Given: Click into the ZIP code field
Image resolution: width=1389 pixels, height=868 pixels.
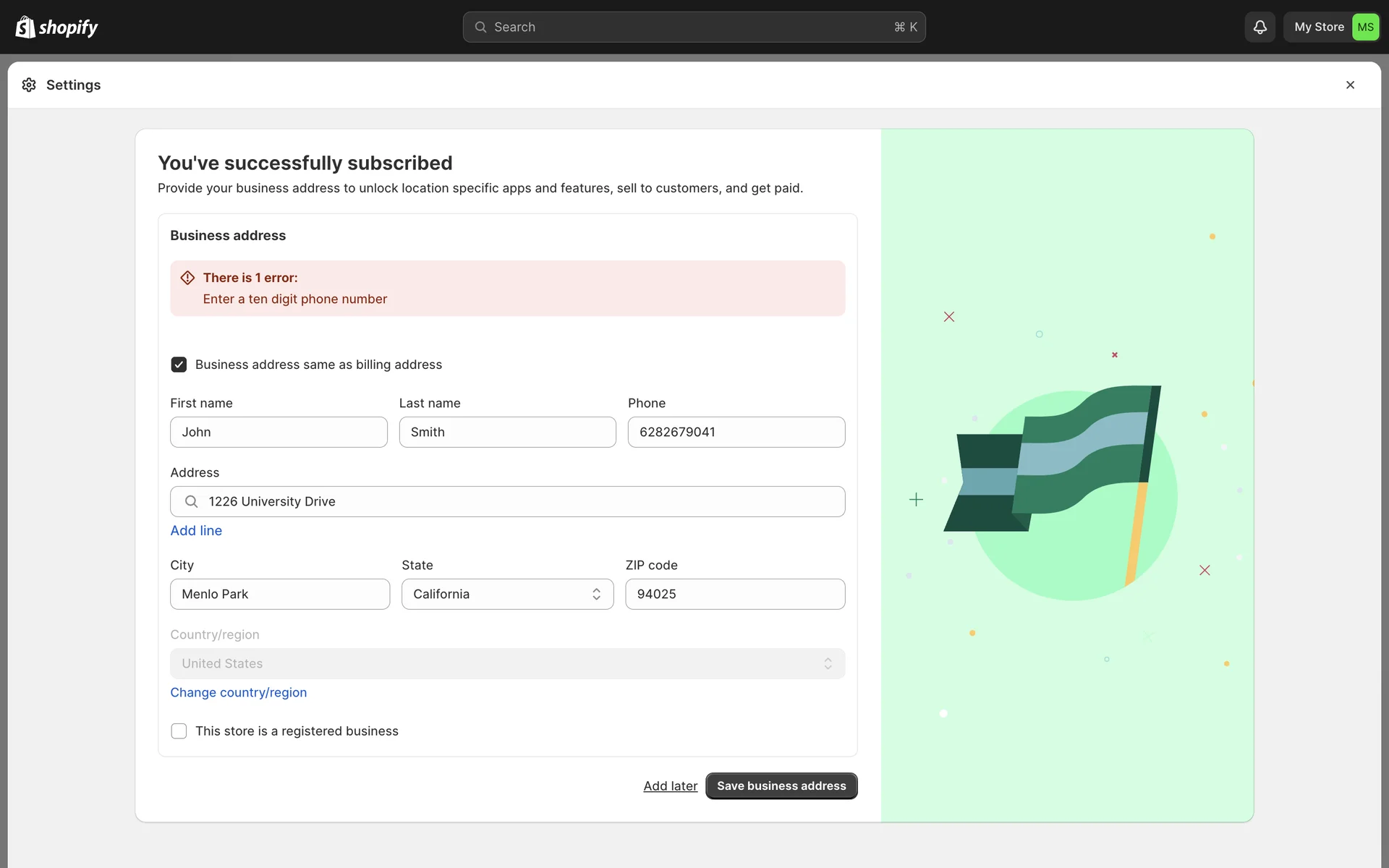Looking at the screenshot, I should (x=735, y=594).
